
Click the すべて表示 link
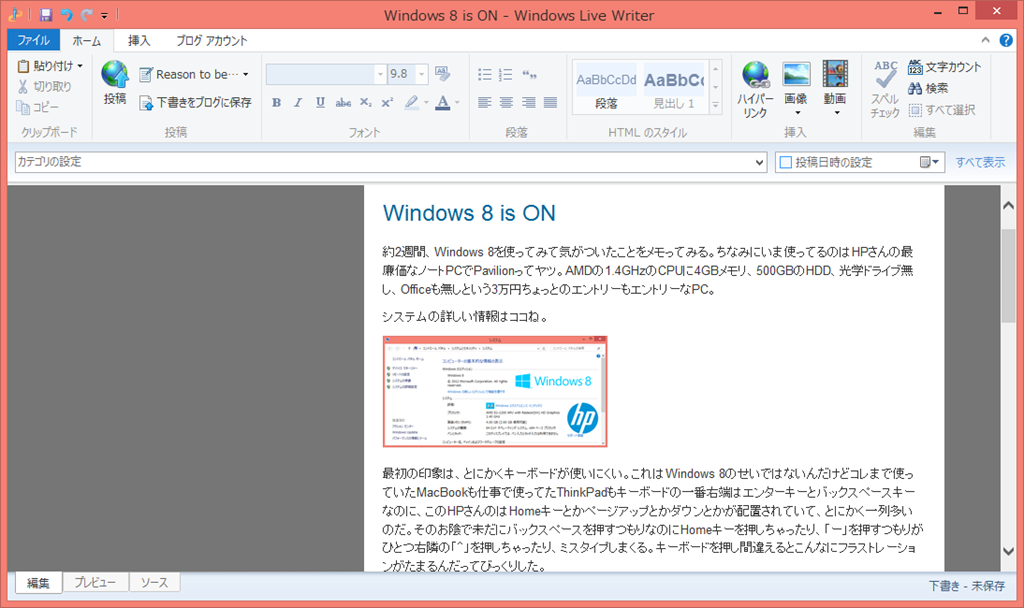click(980, 162)
